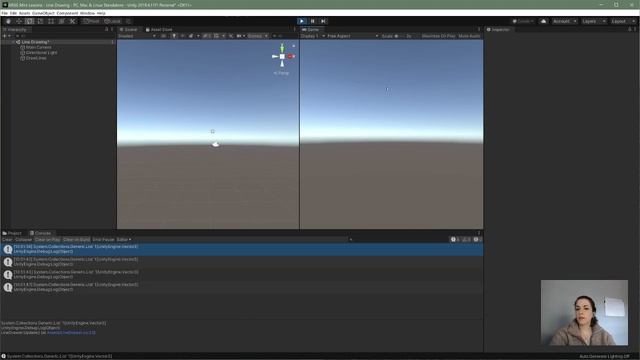
Task: Select the camera gizmo in Scene view
Action: pos(216,144)
